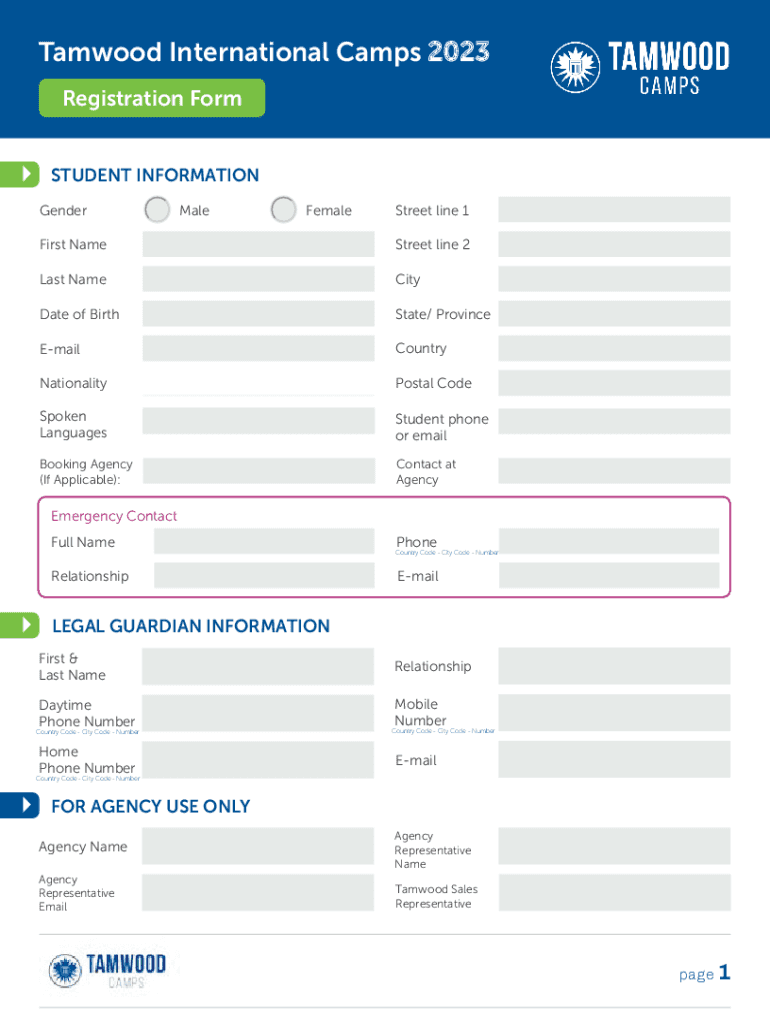The height and width of the screenshot is (1024, 770).
Task: Click the Spoken Languages input field
Action: click(x=258, y=421)
